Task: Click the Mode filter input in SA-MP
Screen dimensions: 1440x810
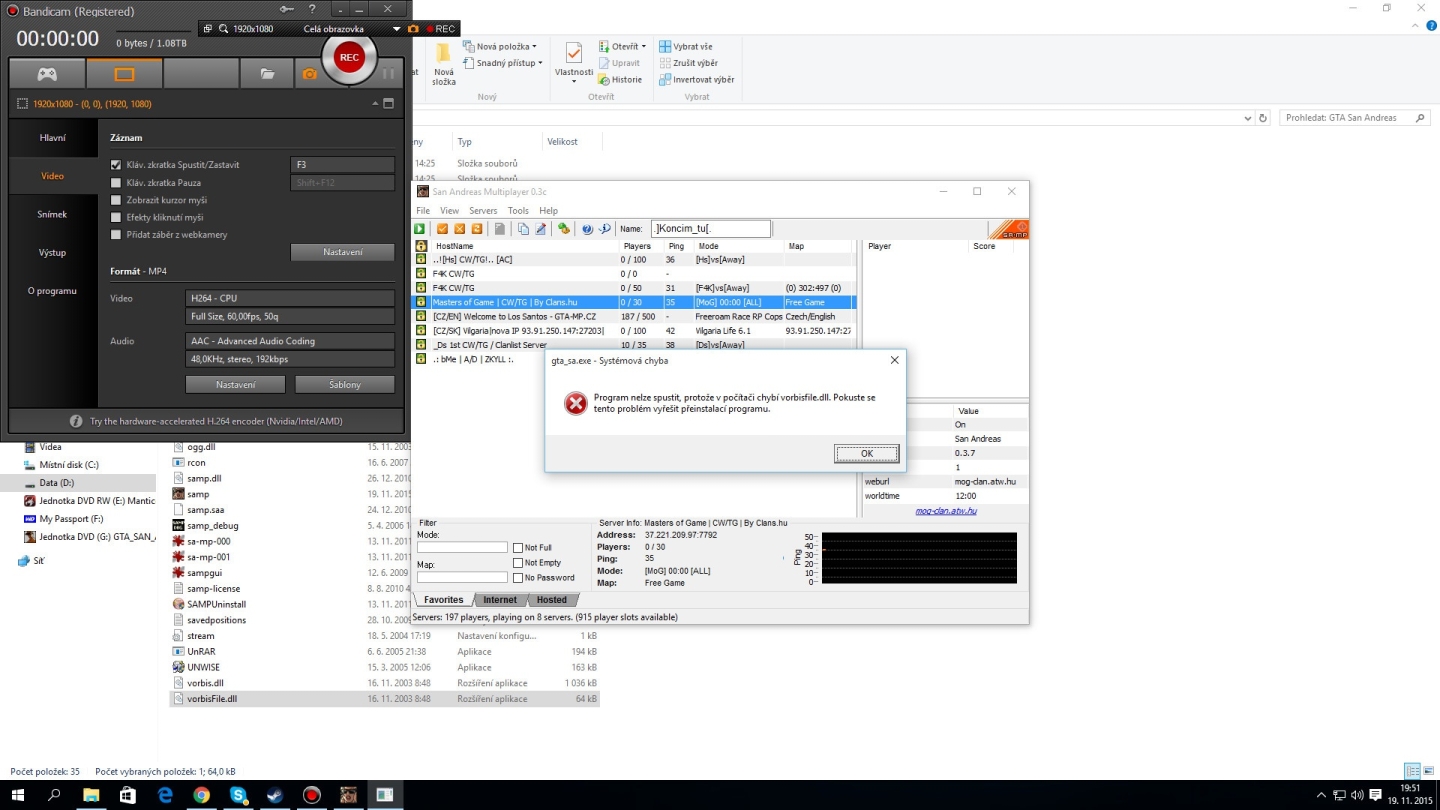Action: click(462, 548)
